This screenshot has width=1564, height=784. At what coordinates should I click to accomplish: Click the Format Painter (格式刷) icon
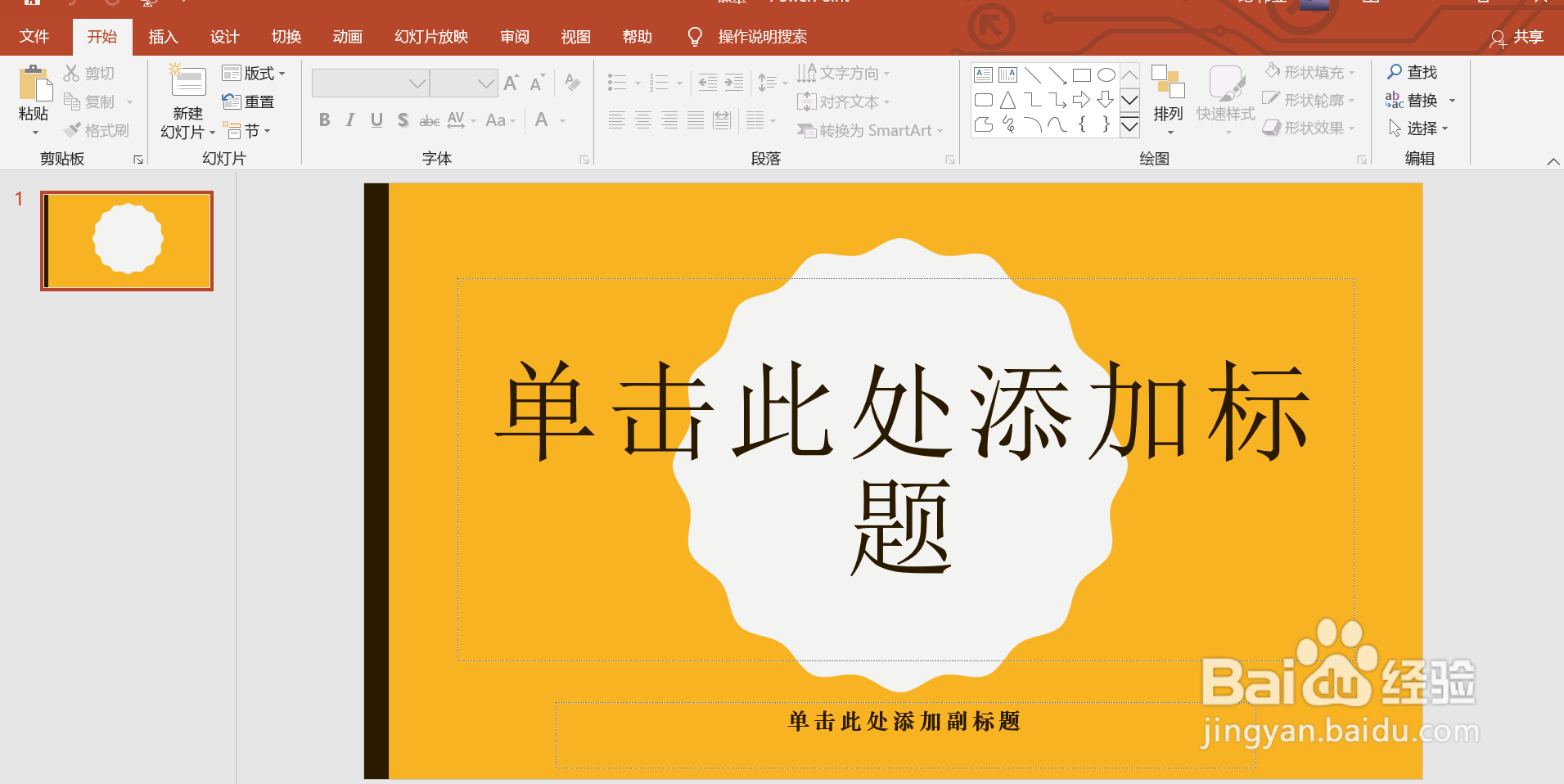(x=72, y=129)
